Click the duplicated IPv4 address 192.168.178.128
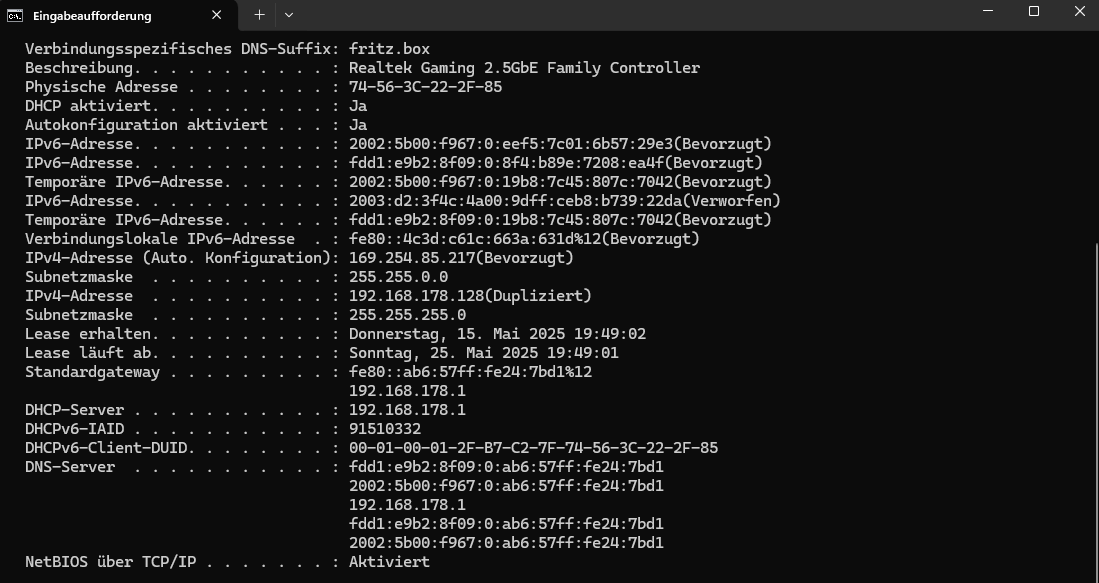The image size is (1099, 583). point(416,296)
